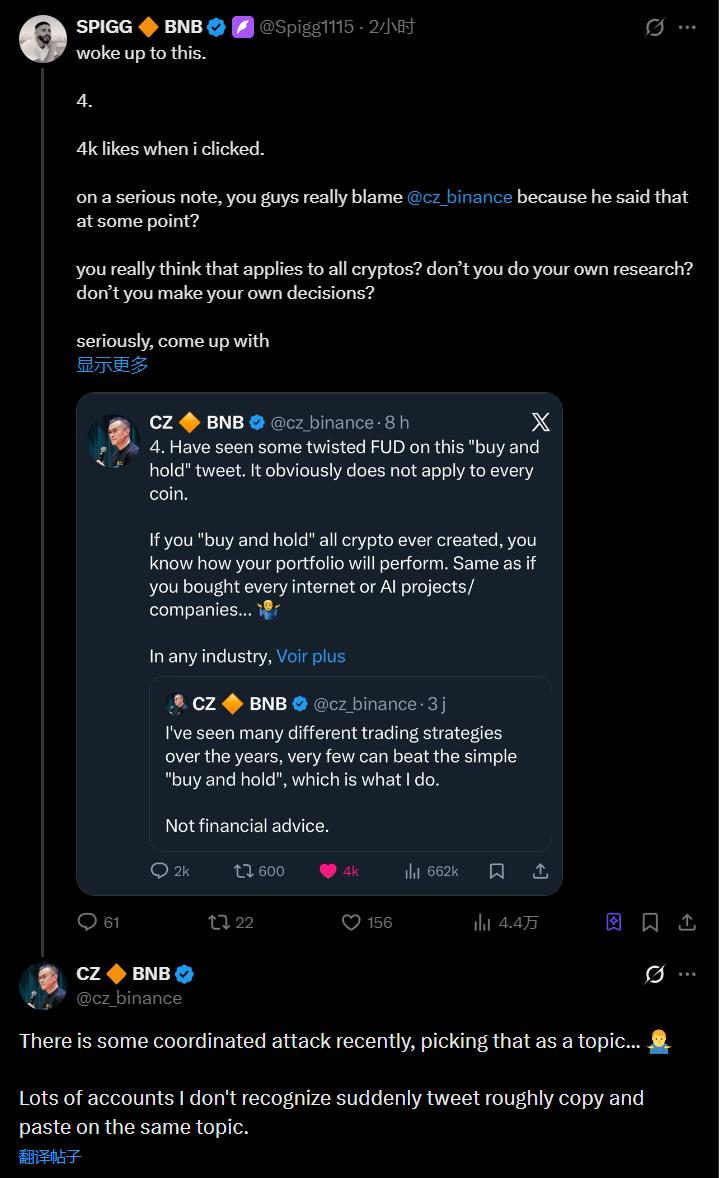Open the @cz_binance mention link
The height and width of the screenshot is (1178, 719).
[x=459, y=197]
